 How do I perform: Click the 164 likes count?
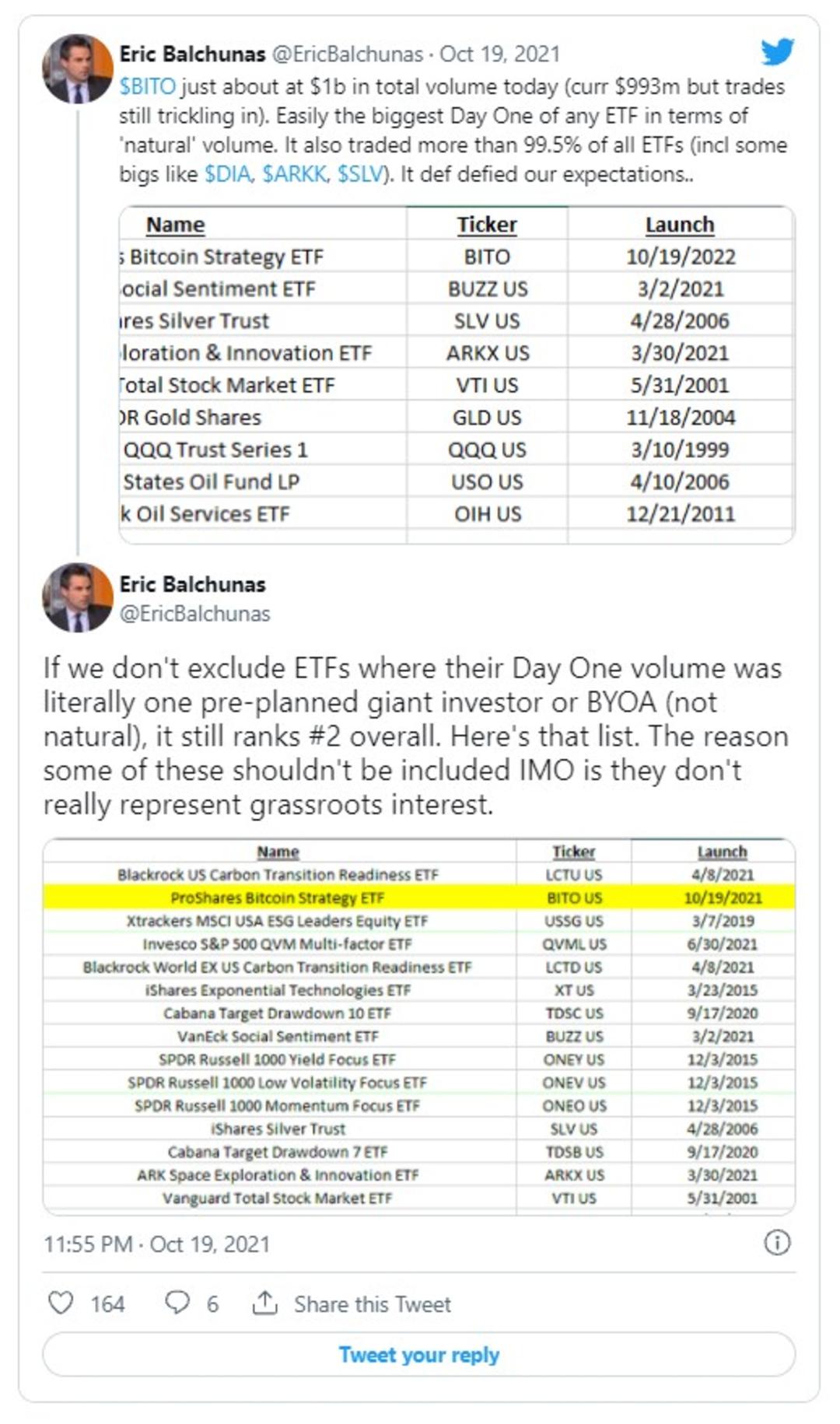click(107, 1304)
